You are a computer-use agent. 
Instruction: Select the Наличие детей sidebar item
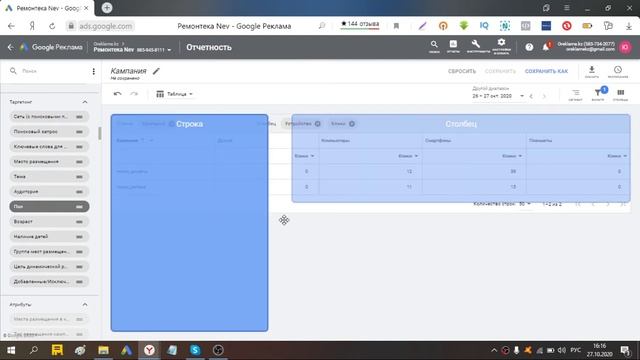click(x=49, y=237)
